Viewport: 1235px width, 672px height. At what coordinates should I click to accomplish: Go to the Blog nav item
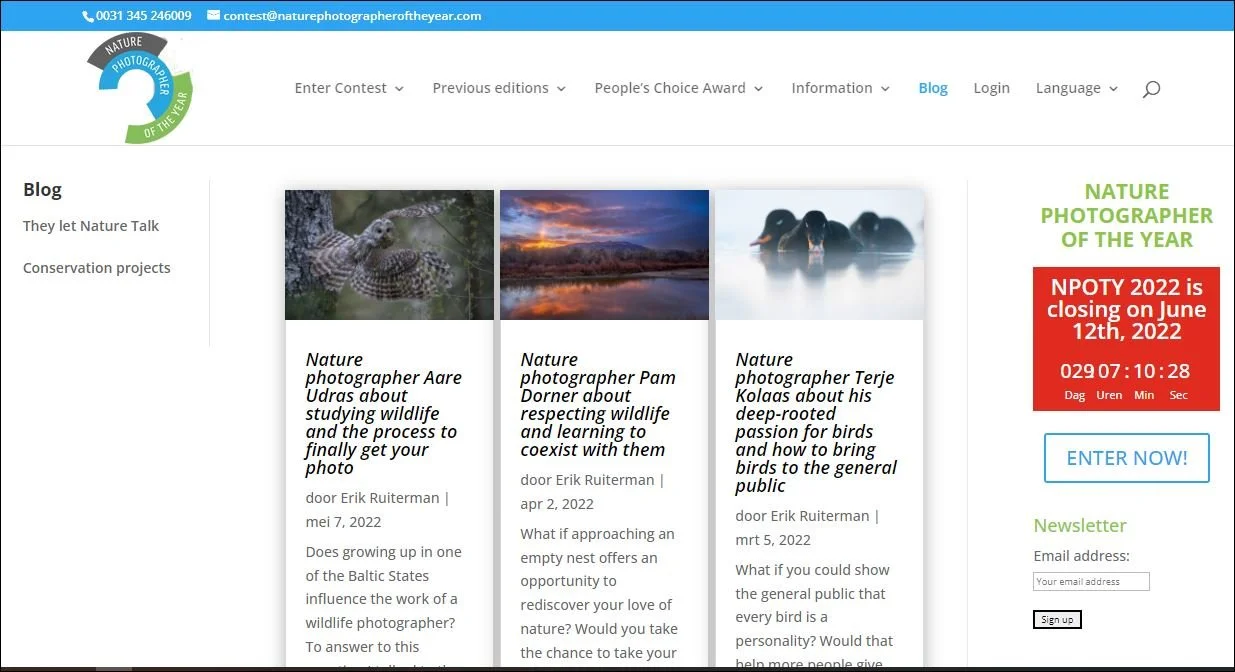933,88
